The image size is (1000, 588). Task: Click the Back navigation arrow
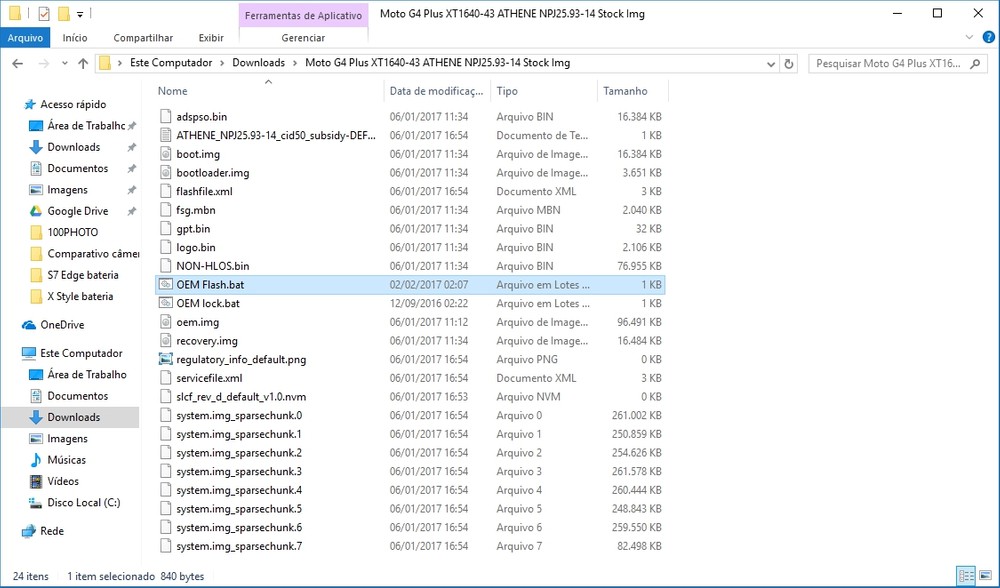(x=17, y=63)
